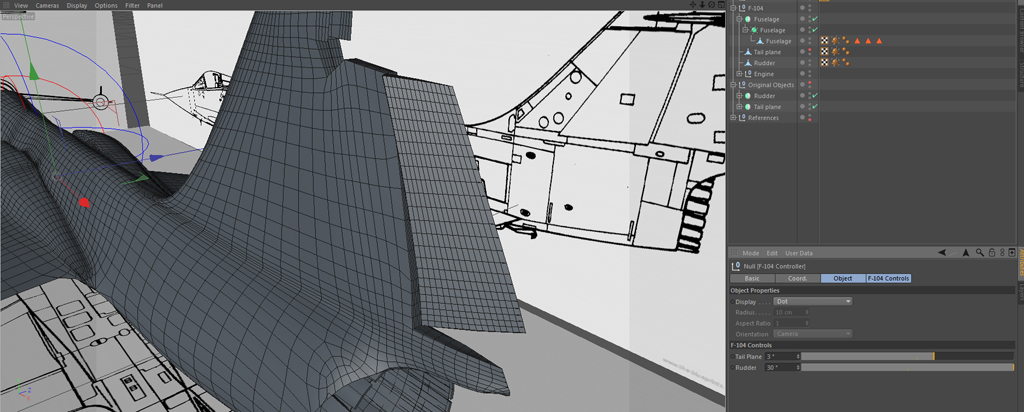Image resolution: width=1024 pixels, height=412 pixels.
Task: Open the User Data menu
Action: pyautogui.click(x=799, y=253)
